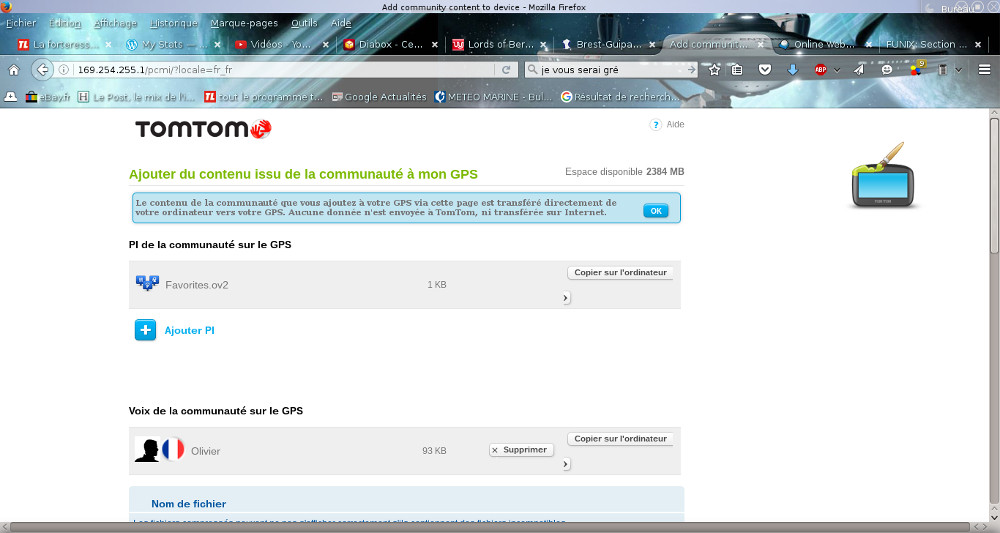The height and width of the screenshot is (533, 1000).
Task: Click the blue plus Ajouter PI icon
Action: pos(145,330)
